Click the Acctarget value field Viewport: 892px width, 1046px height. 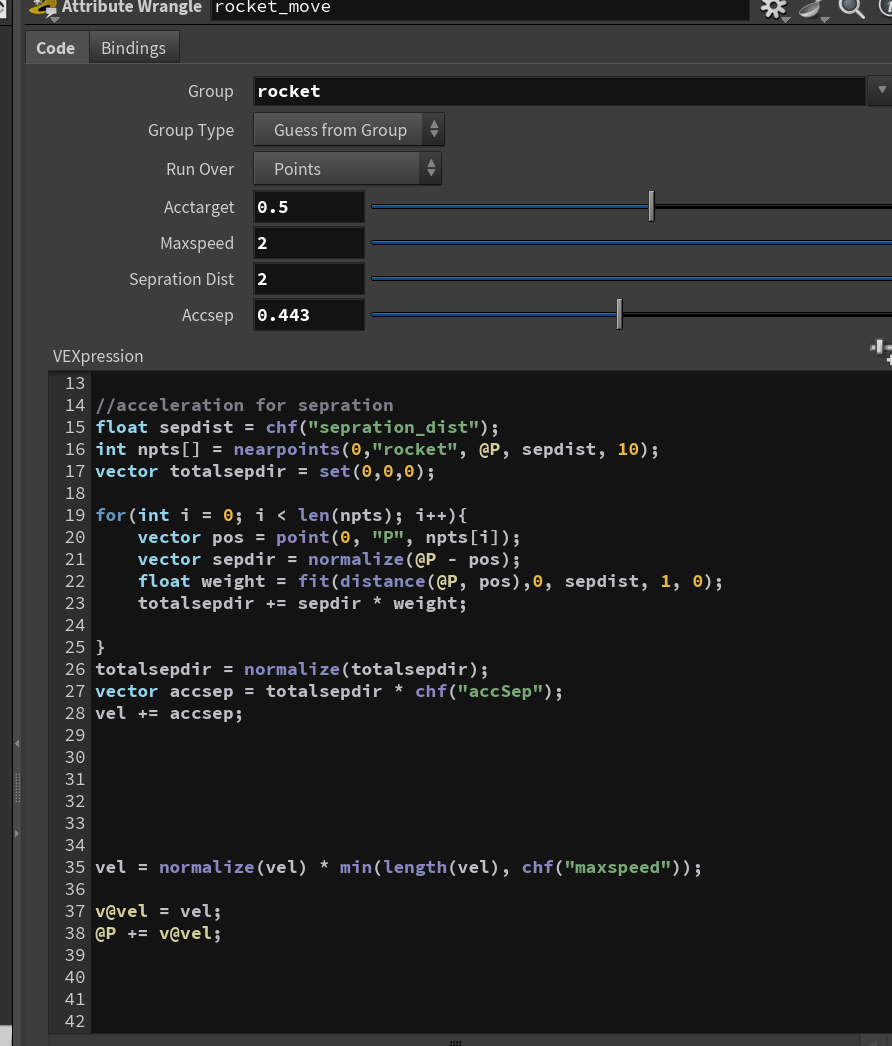point(308,207)
